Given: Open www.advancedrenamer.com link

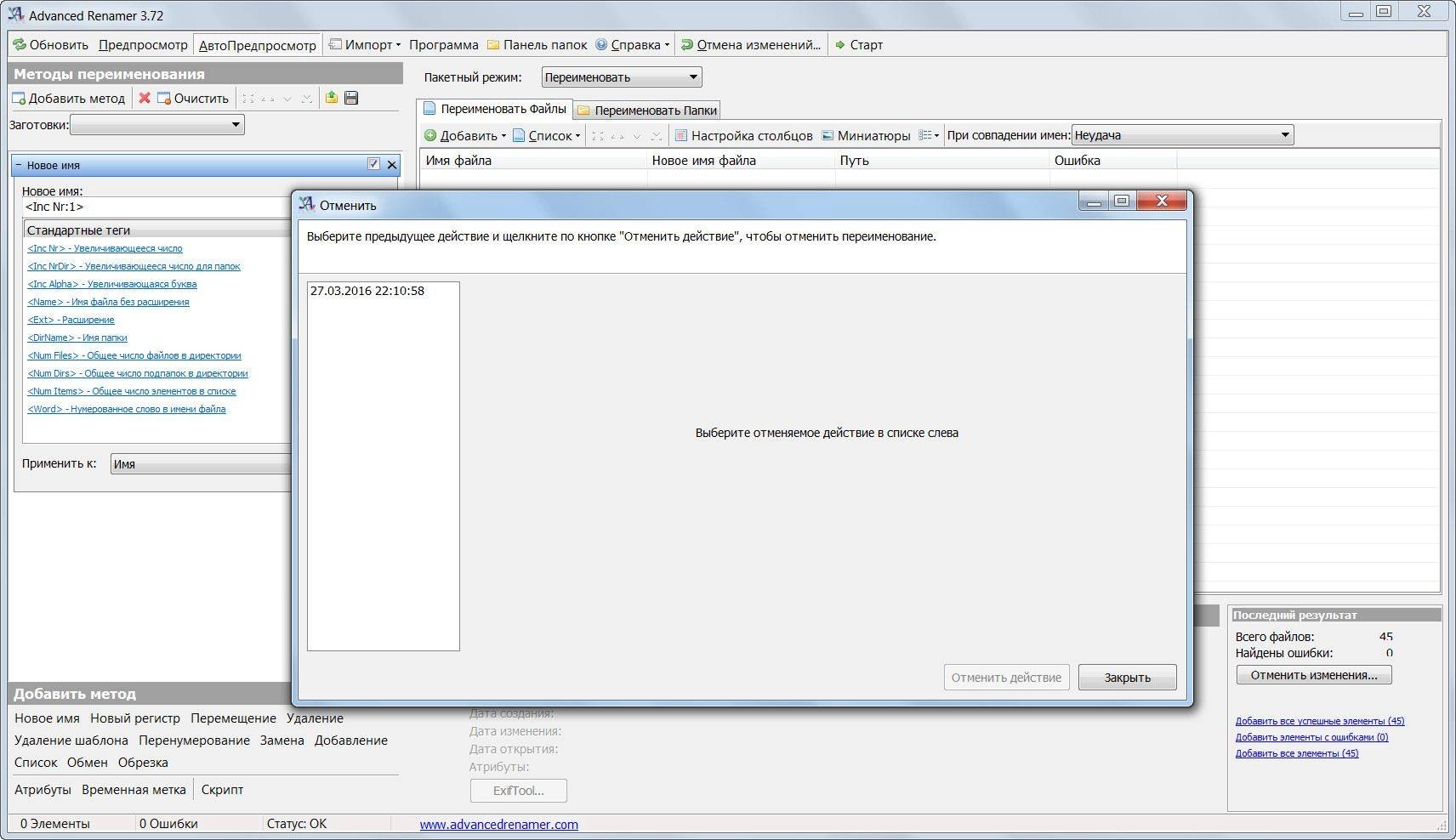Looking at the screenshot, I should [x=498, y=825].
